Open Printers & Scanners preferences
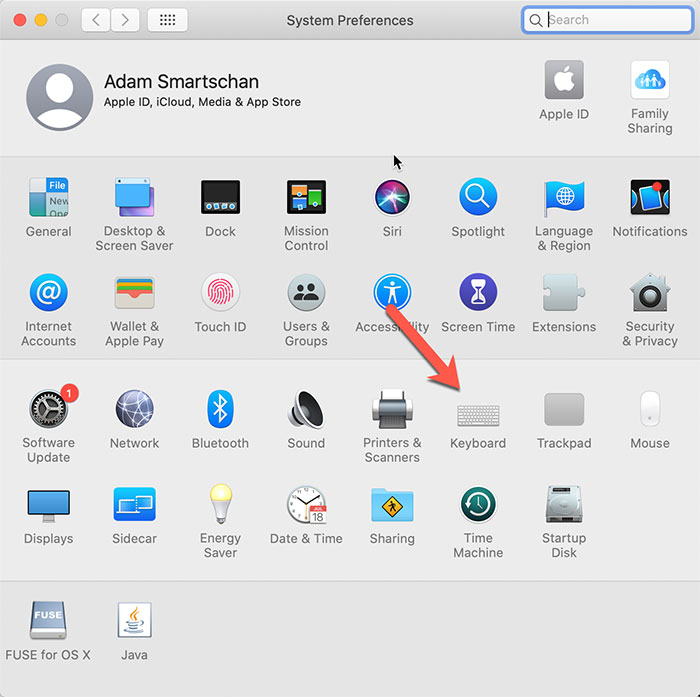The height and width of the screenshot is (697, 700). coord(392,409)
